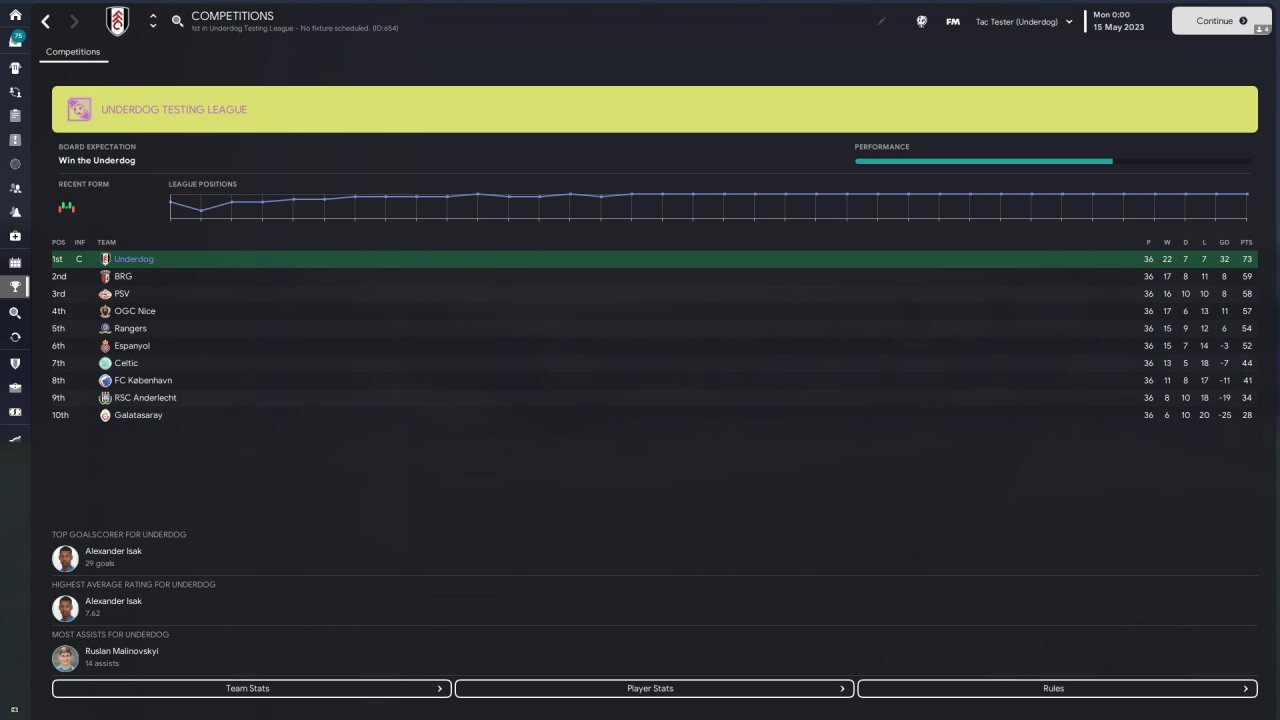This screenshot has width=1280, height=720.
Task: Click the Underdog Testing League logo icon
Action: [80, 109]
